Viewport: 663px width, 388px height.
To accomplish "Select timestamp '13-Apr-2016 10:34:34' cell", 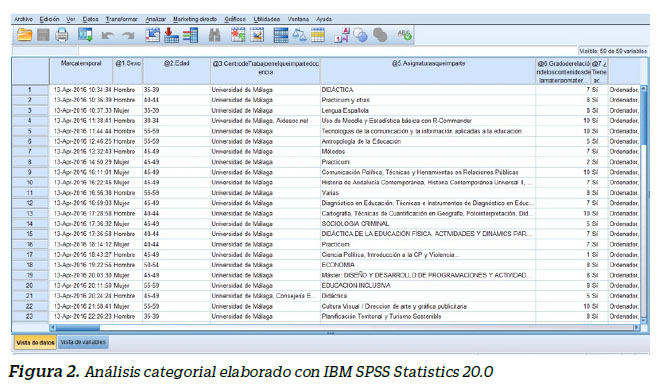I will (x=81, y=90).
